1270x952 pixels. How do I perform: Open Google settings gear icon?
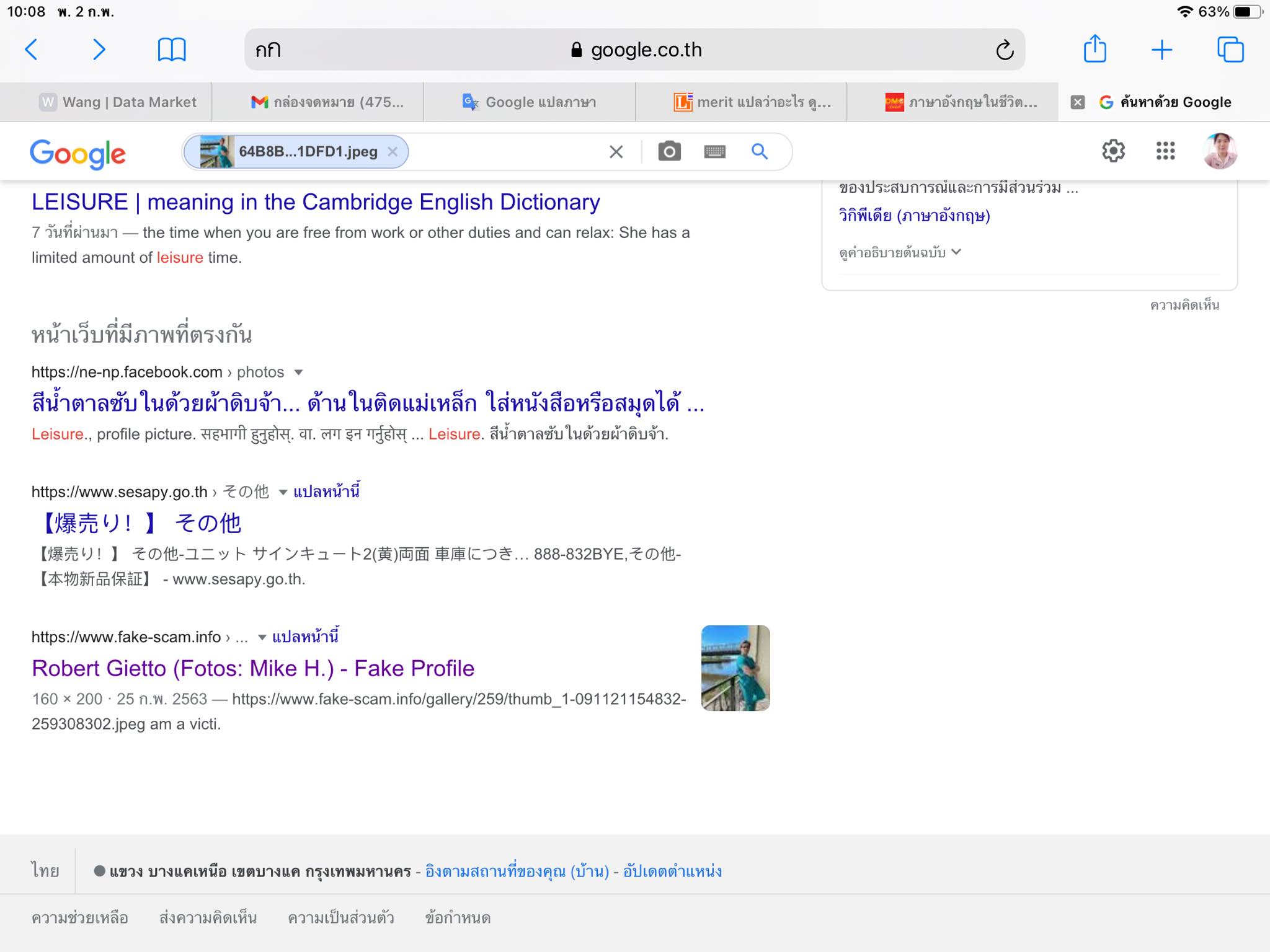[1113, 151]
